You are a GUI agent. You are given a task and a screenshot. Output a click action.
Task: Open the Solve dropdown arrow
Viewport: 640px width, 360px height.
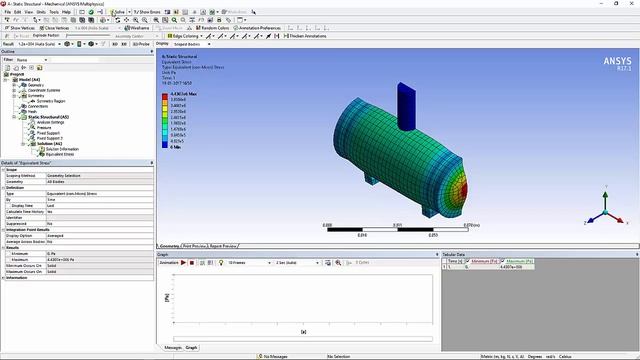point(129,12)
